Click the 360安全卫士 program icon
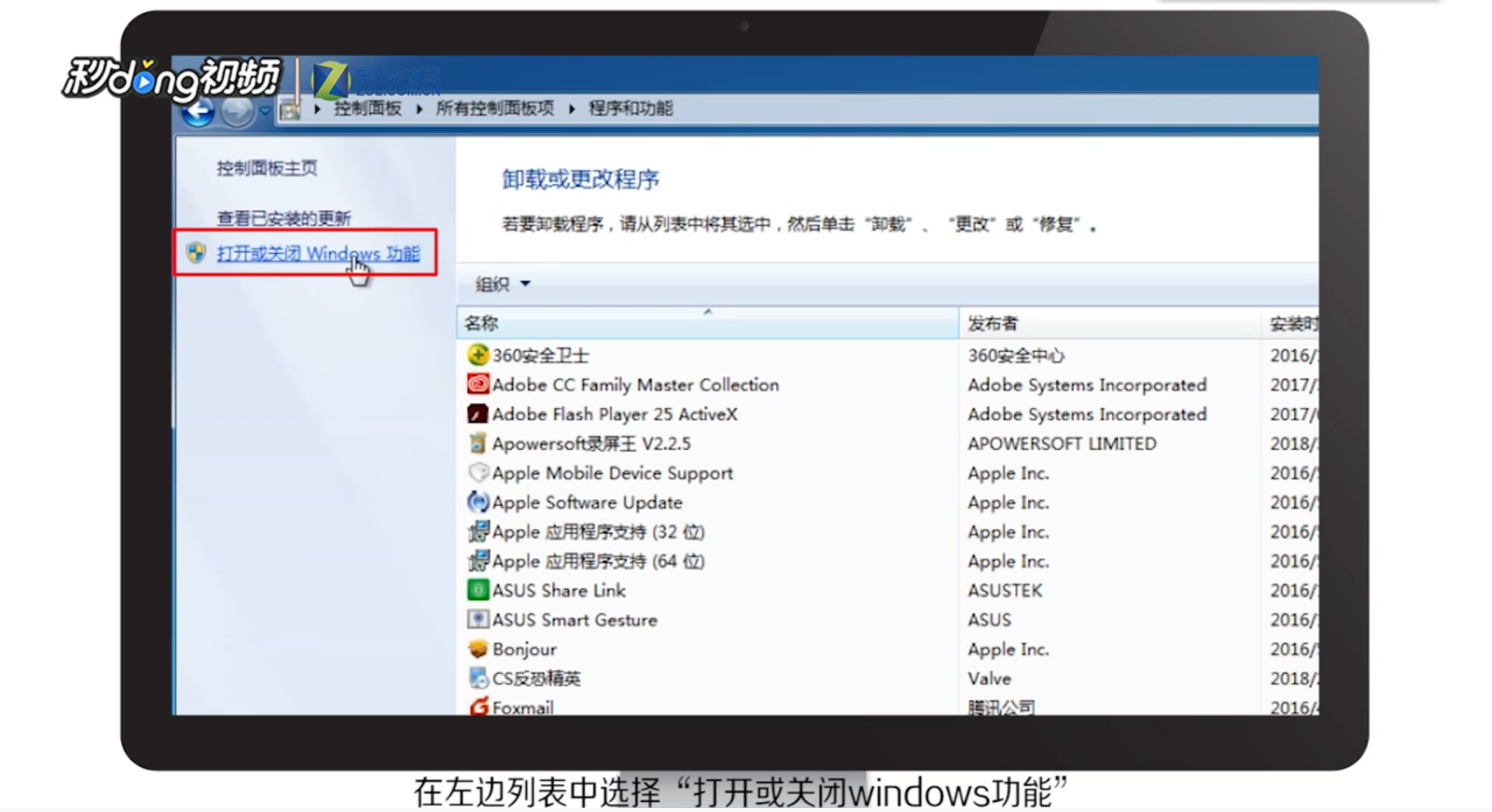Viewport: 1492px width, 812px height. 478,355
